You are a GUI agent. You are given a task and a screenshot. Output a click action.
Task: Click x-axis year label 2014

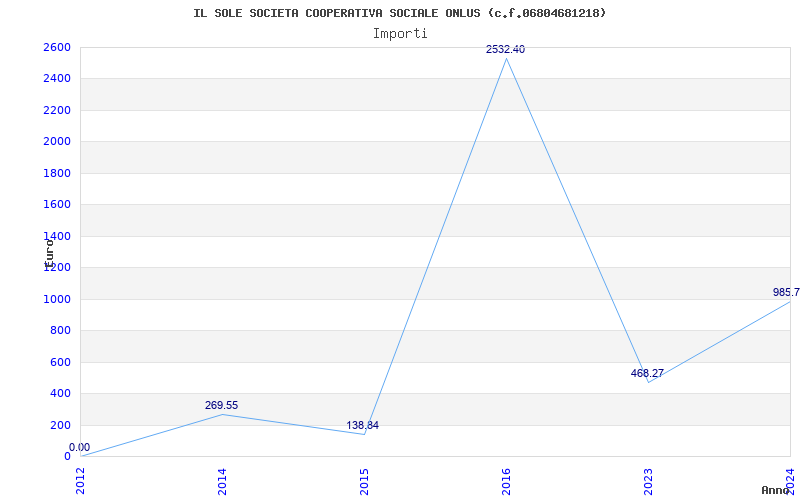tap(222, 481)
